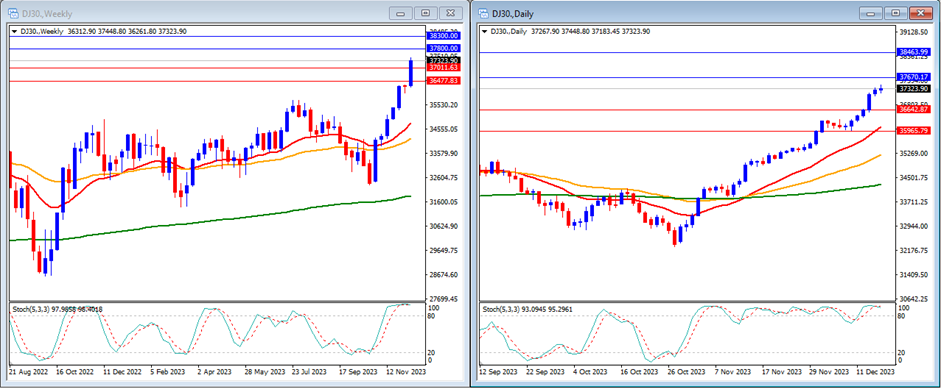941x389 pixels.
Task: Click the red 37011.63 level label
Action: click(443, 68)
